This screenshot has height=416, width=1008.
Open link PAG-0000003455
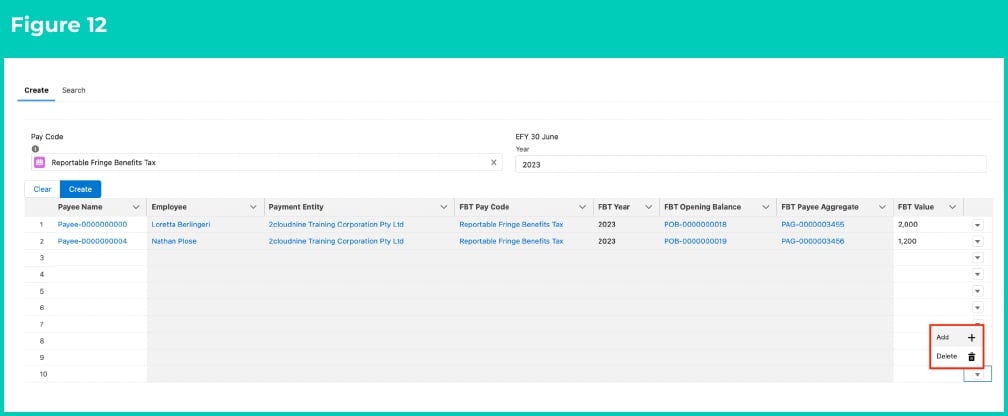813,224
